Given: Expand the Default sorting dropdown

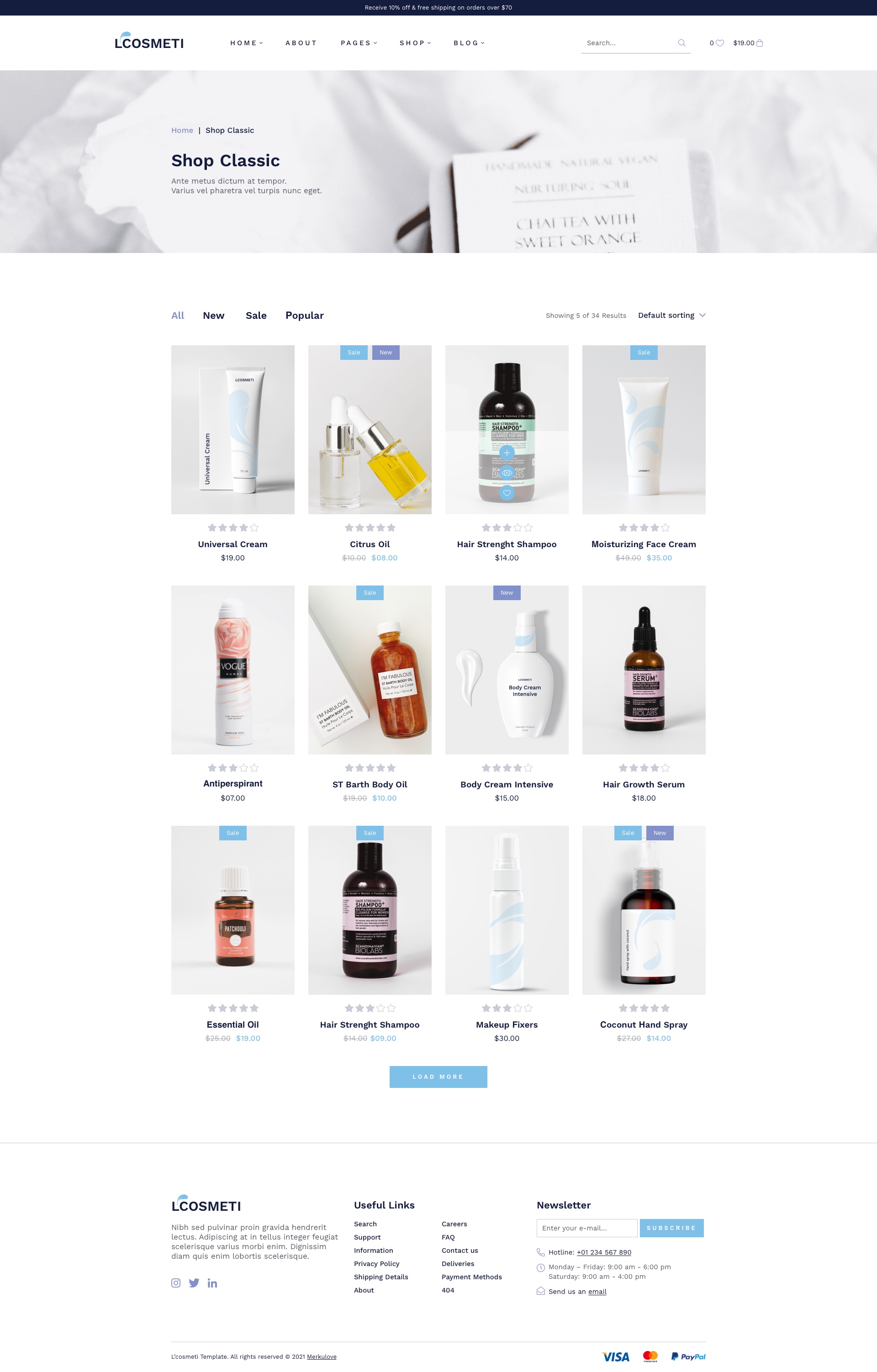Looking at the screenshot, I should (x=672, y=315).
